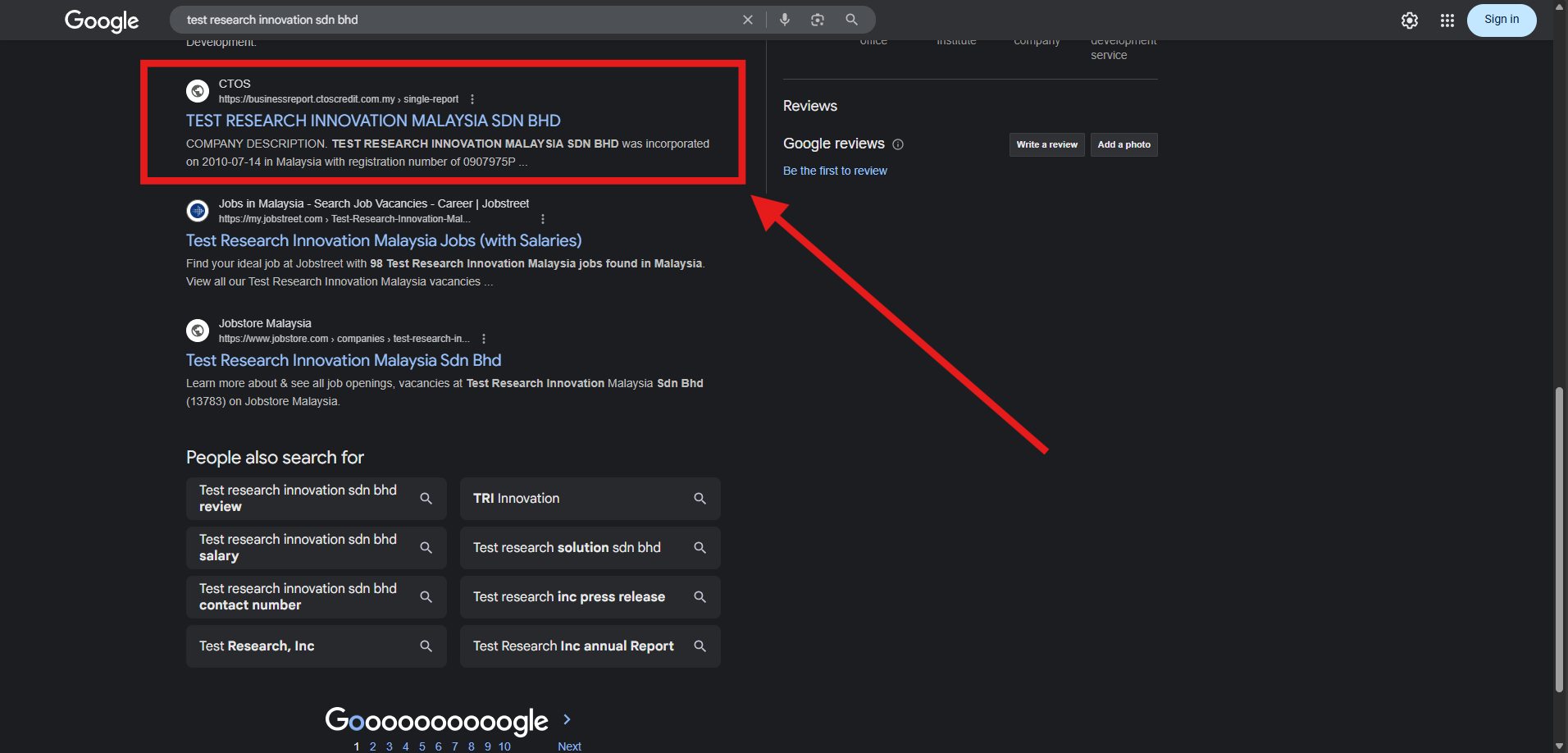
Task: Search icon on 'sdn bhd salary' suggestion
Action: 426,548
